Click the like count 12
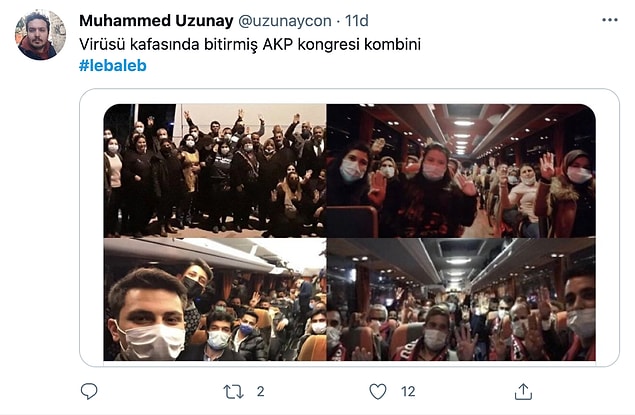Screen dimensions: 635x415 pos(408,392)
